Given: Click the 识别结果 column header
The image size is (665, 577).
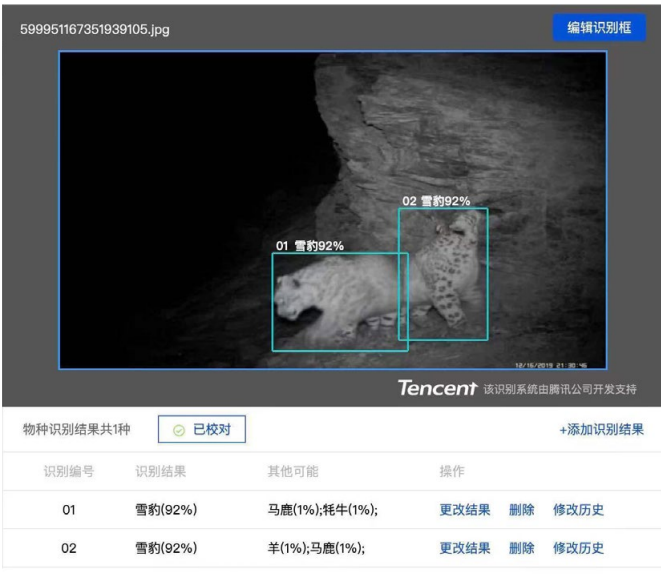Looking at the screenshot, I should 160,471.
